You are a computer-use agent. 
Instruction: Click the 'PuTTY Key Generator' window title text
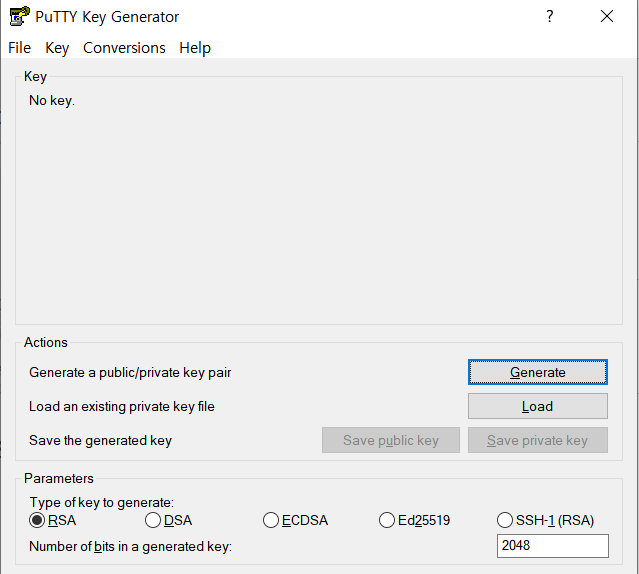coord(107,17)
